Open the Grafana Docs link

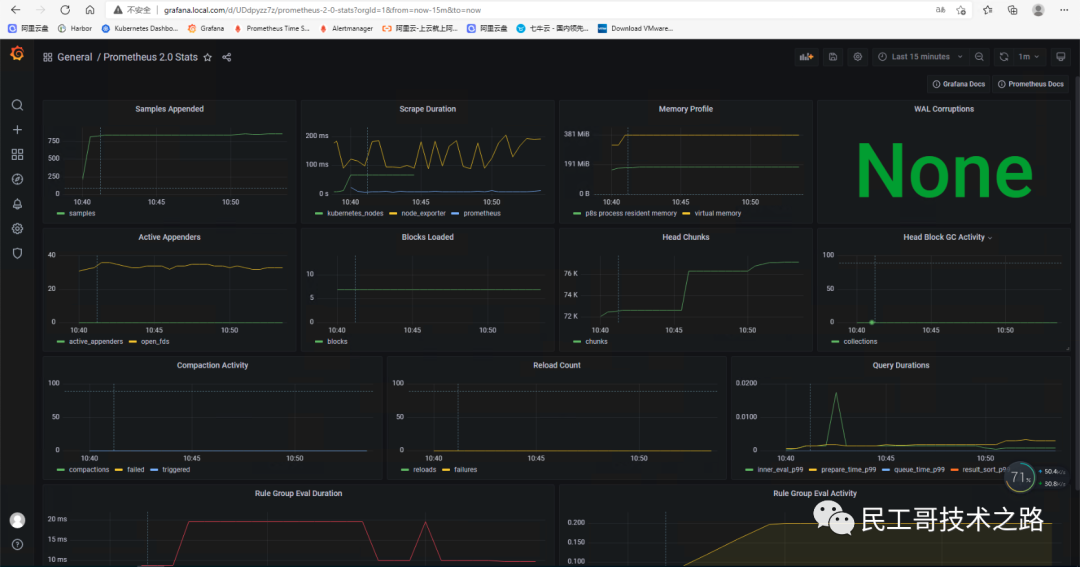[x=959, y=84]
